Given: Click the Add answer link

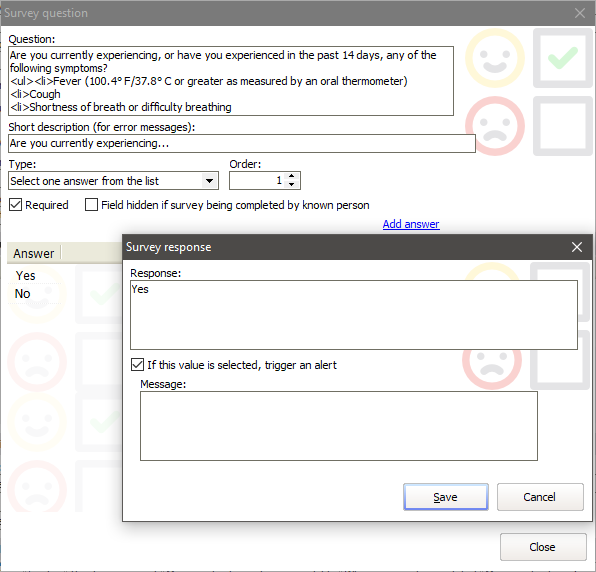Looking at the screenshot, I should click(x=411, y=224).
